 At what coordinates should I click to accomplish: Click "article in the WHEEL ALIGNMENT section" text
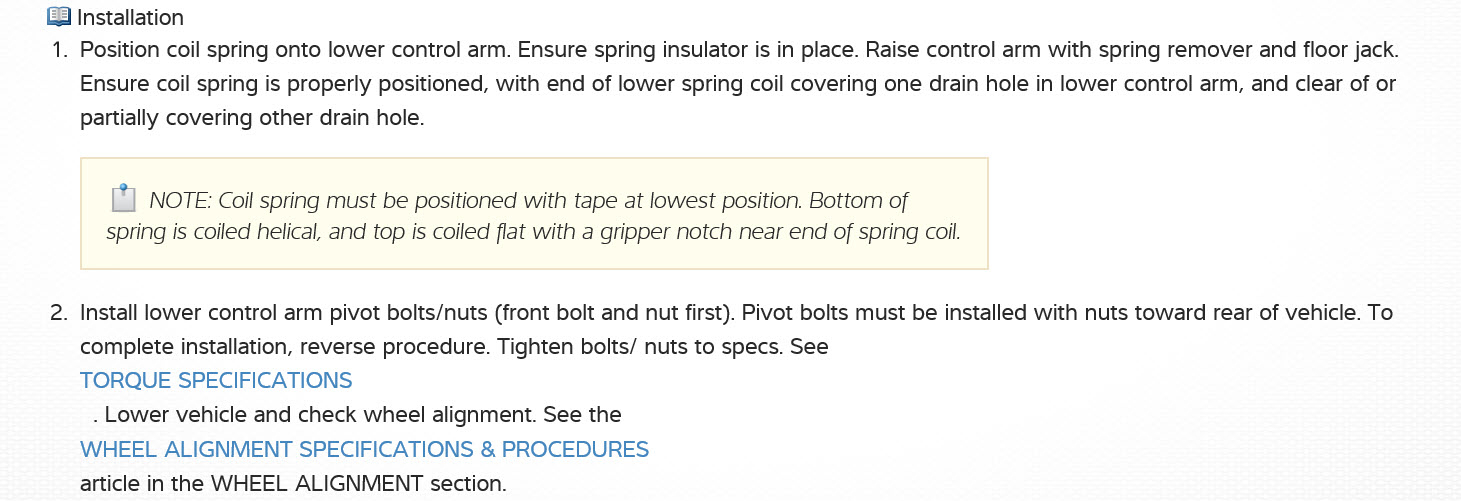point(293,484)
